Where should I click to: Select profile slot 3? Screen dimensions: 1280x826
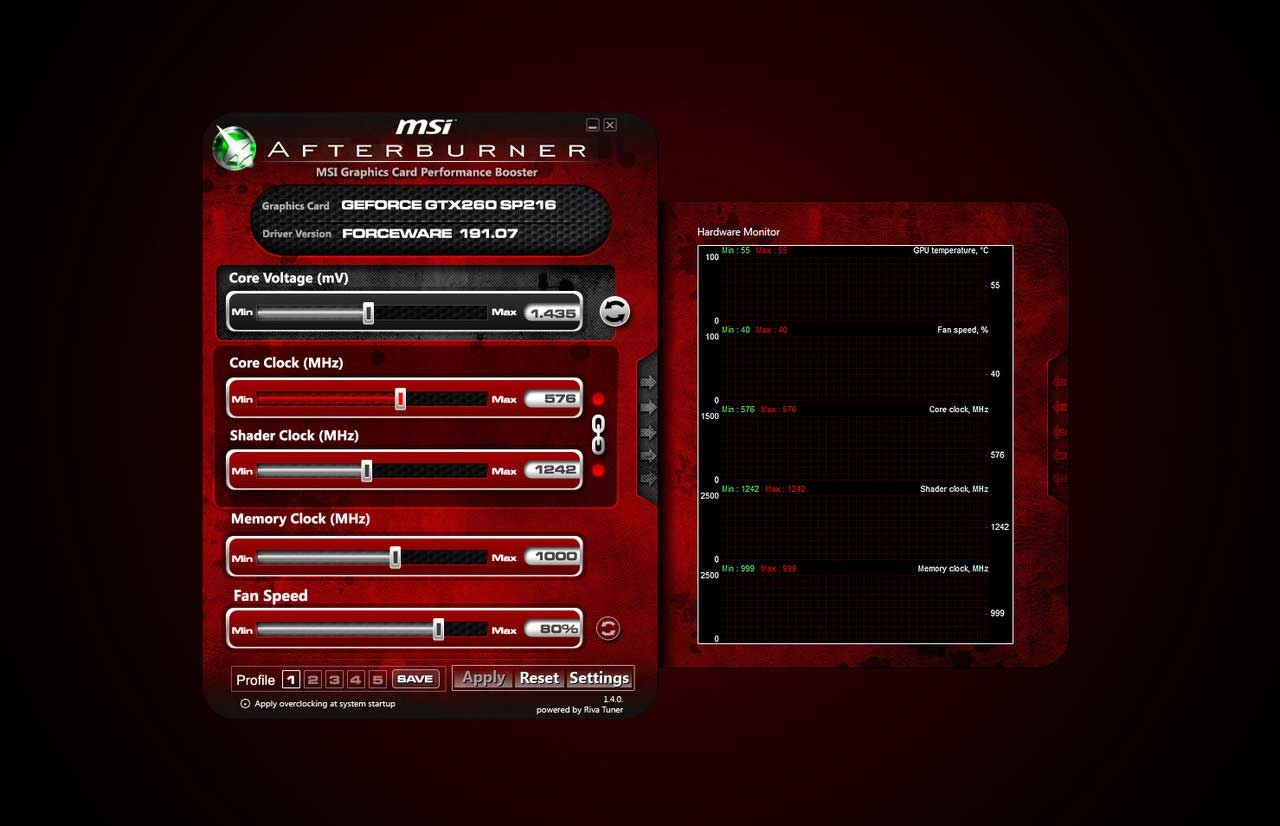pos(334,679)
